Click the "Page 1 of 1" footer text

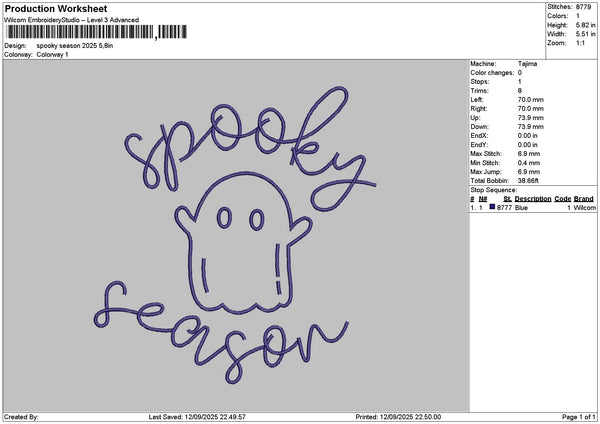(579, 417)
